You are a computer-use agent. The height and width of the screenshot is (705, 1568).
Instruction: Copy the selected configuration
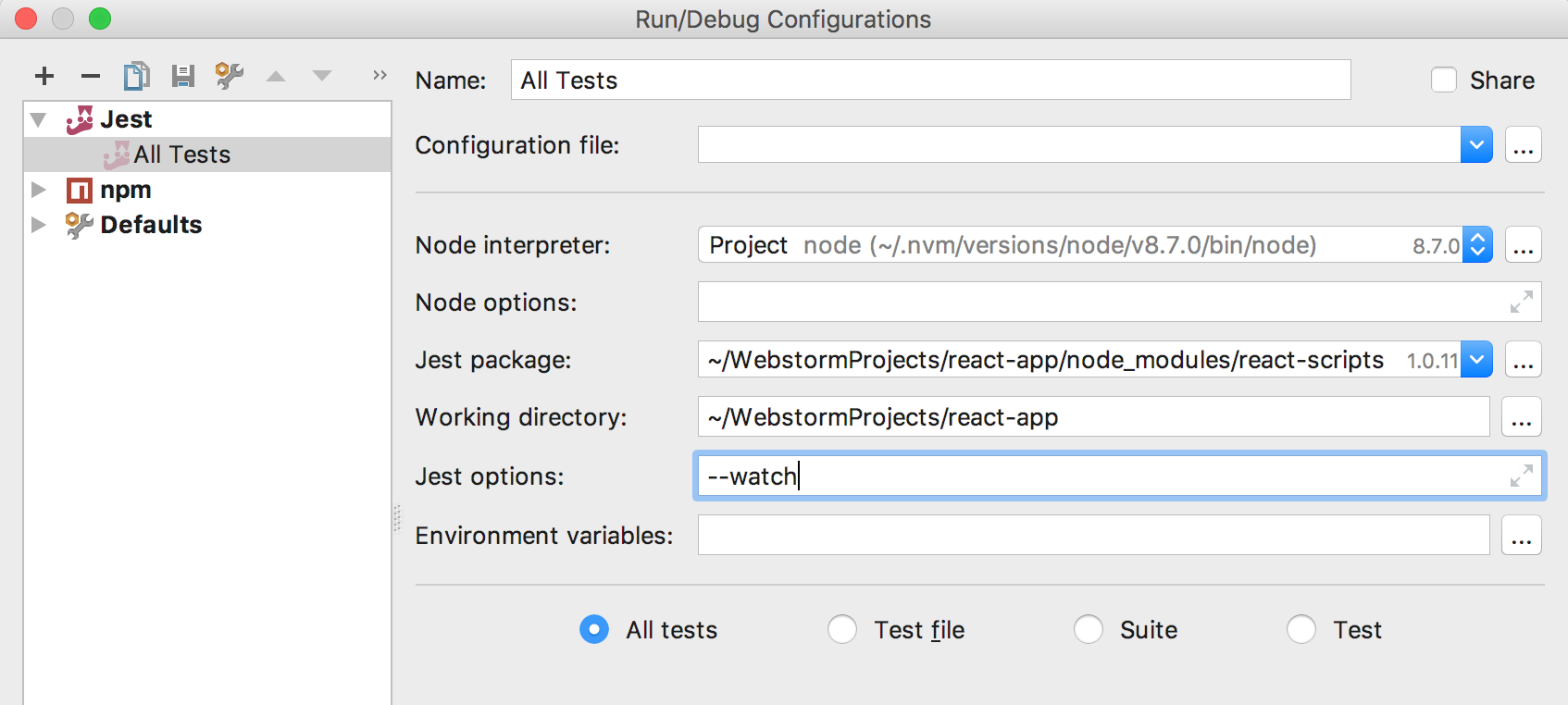pos(137,76)
